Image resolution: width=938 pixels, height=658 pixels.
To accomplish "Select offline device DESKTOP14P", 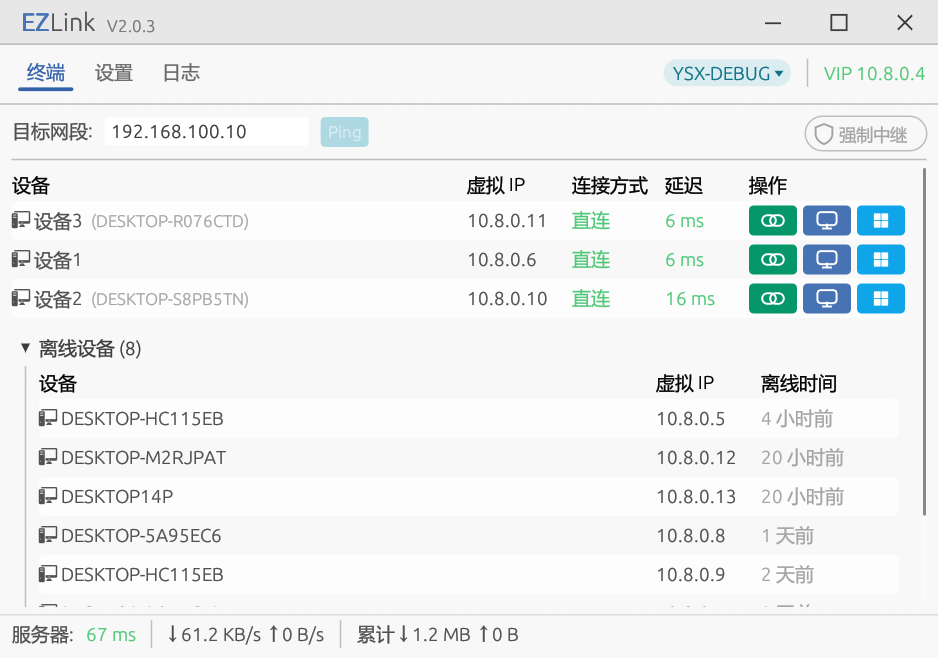I will 117,496.
